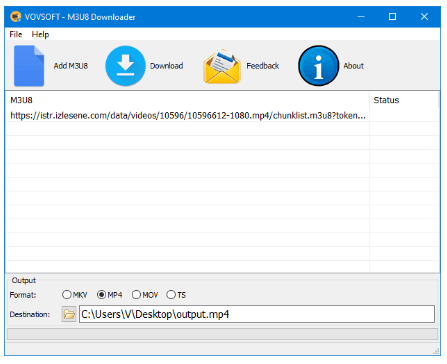
Task: Click the Add M3U8 label
Action: (x=71, y=66)
